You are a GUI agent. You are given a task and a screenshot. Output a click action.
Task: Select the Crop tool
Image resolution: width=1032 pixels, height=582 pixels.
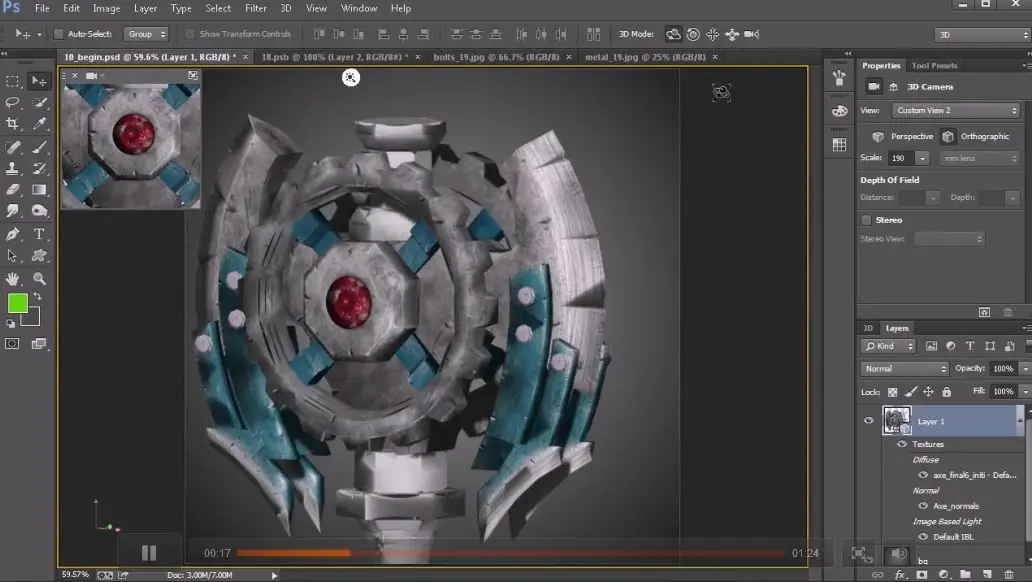point(13,124)
